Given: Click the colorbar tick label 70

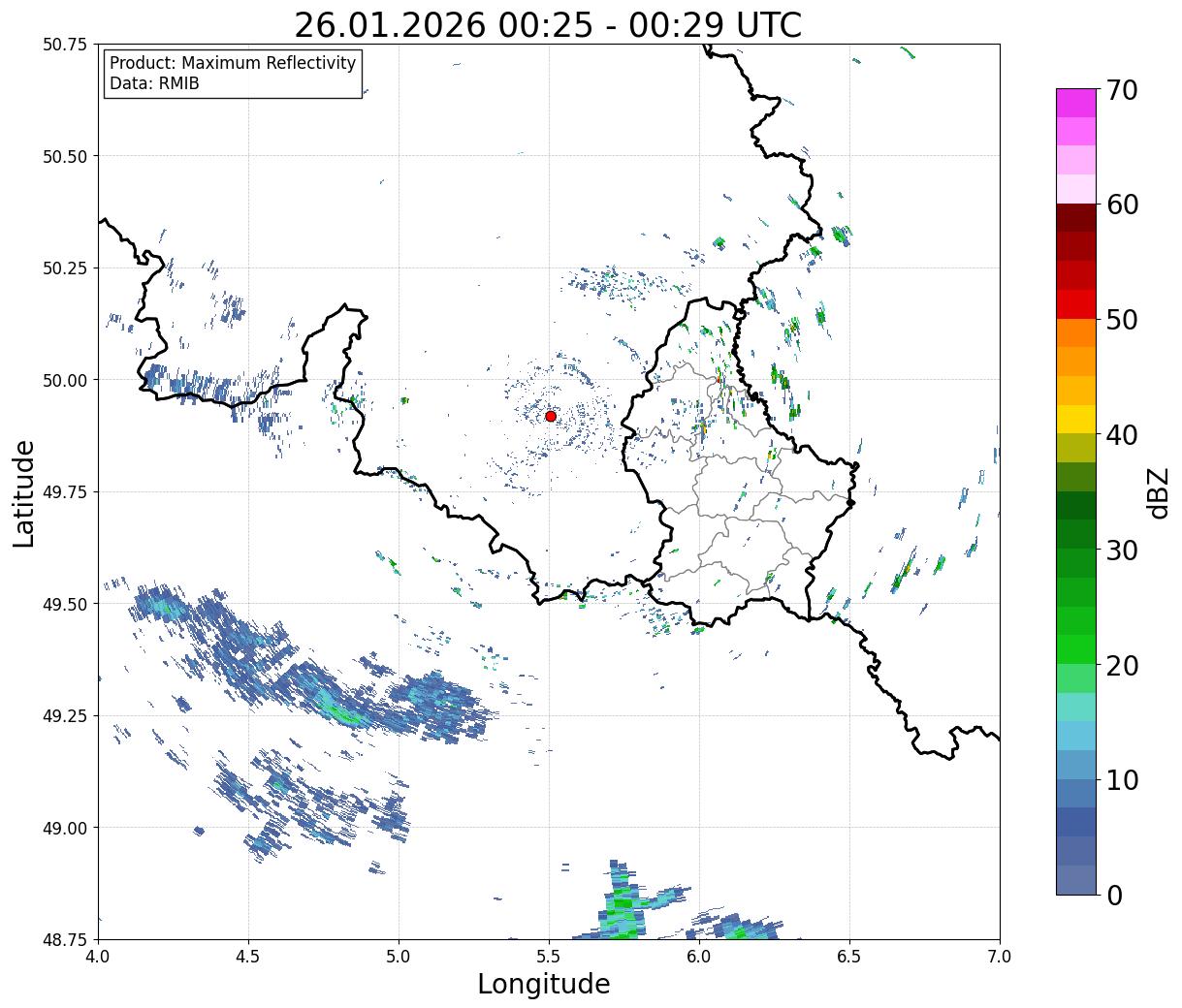Looking at the screenshot, I should tap(1122, 90).
